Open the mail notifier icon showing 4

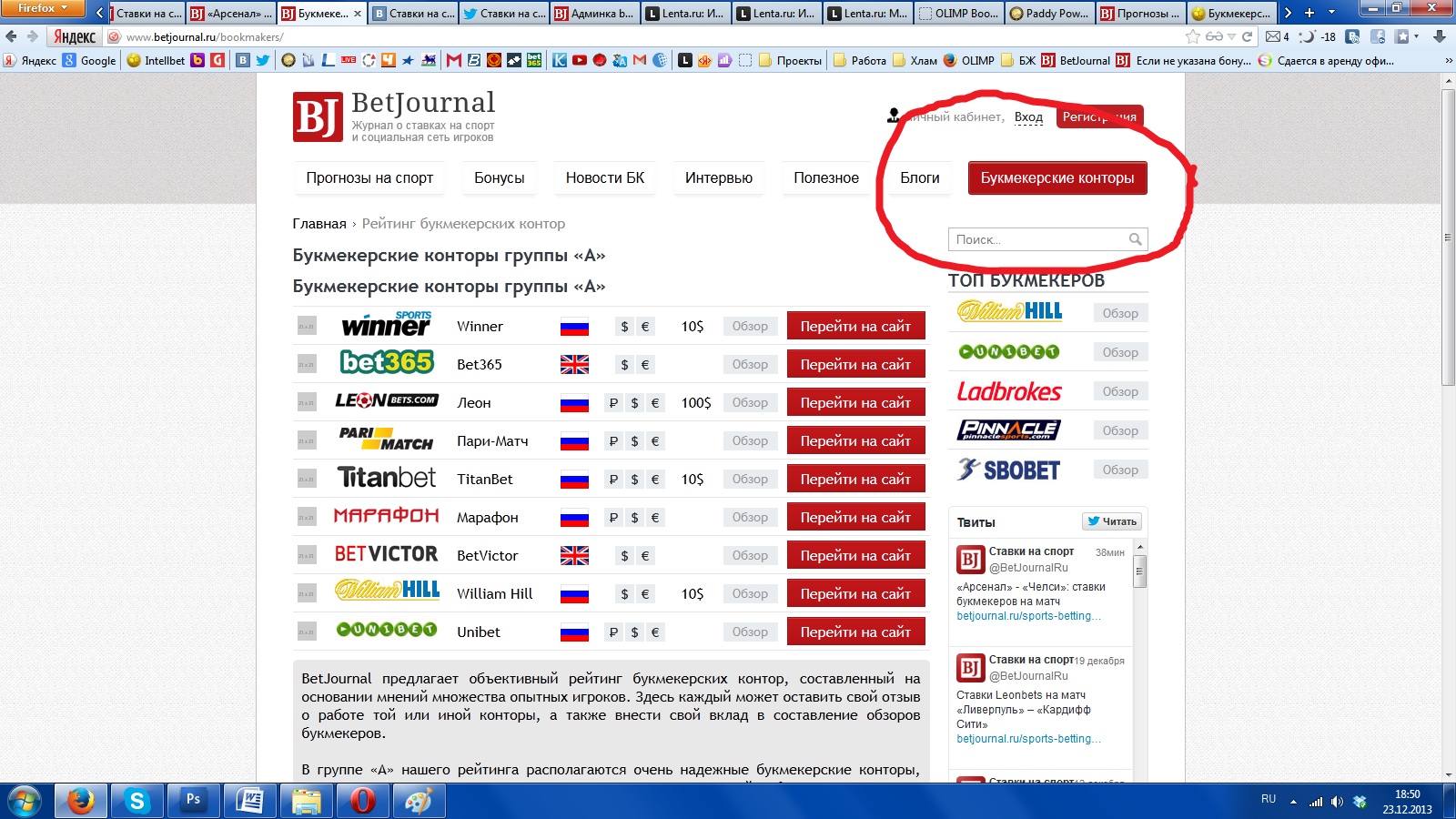point(1278,37)
